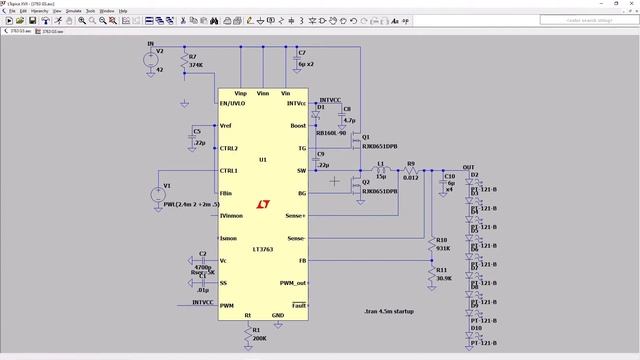The width and height of the screenshot is (640, 360).
Task: Click the D2 LED diode label
Action: pos(474,175)
